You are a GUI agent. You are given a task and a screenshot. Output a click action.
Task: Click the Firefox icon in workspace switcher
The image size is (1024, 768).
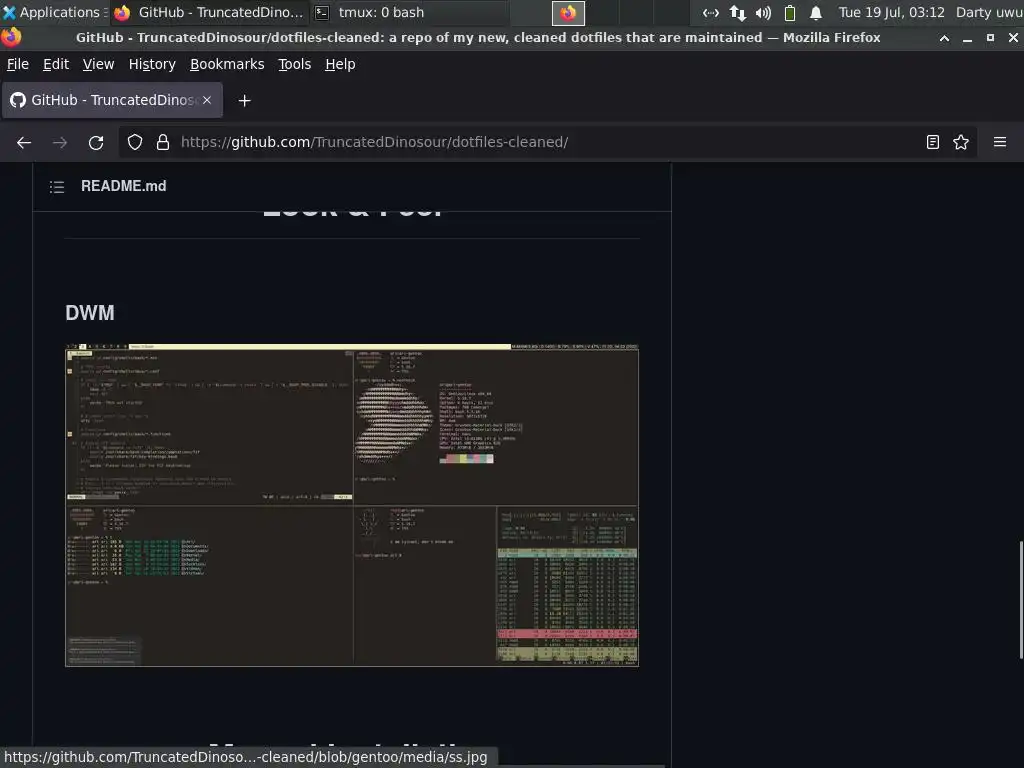(568, 13)
